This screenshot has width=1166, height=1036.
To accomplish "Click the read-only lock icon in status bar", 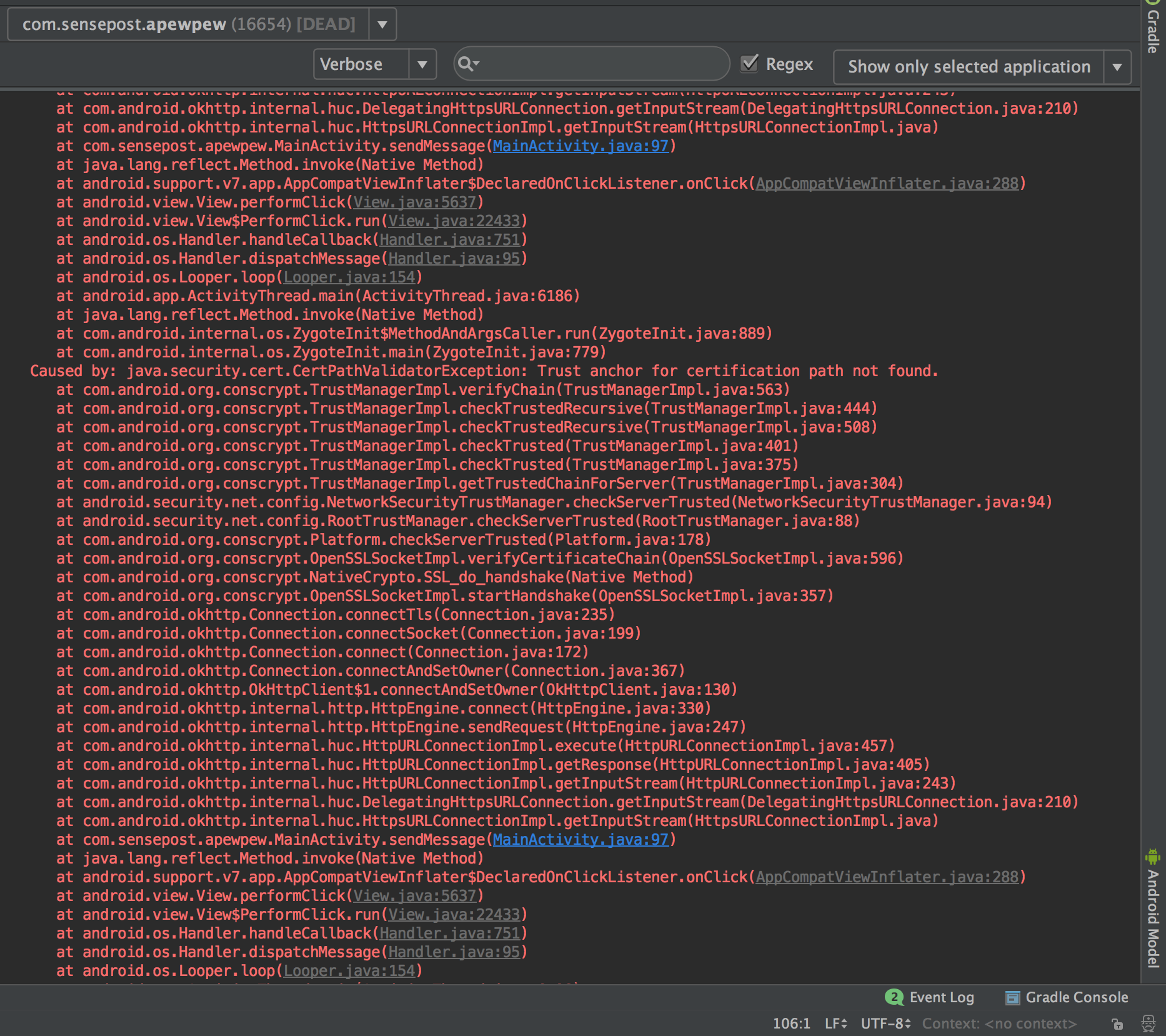I will point(1117,1024).
